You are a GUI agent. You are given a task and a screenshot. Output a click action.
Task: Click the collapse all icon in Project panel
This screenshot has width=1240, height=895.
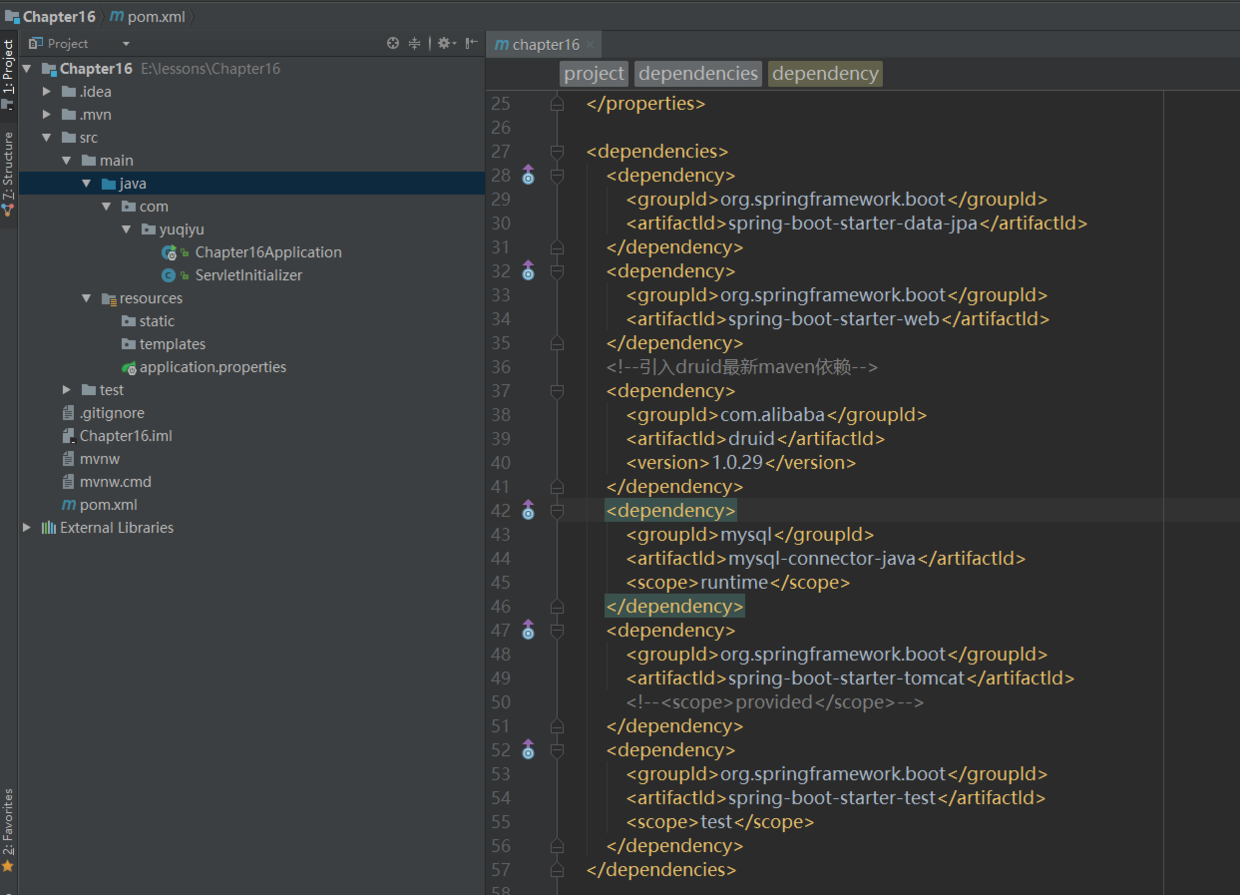(x=415, y=43)
